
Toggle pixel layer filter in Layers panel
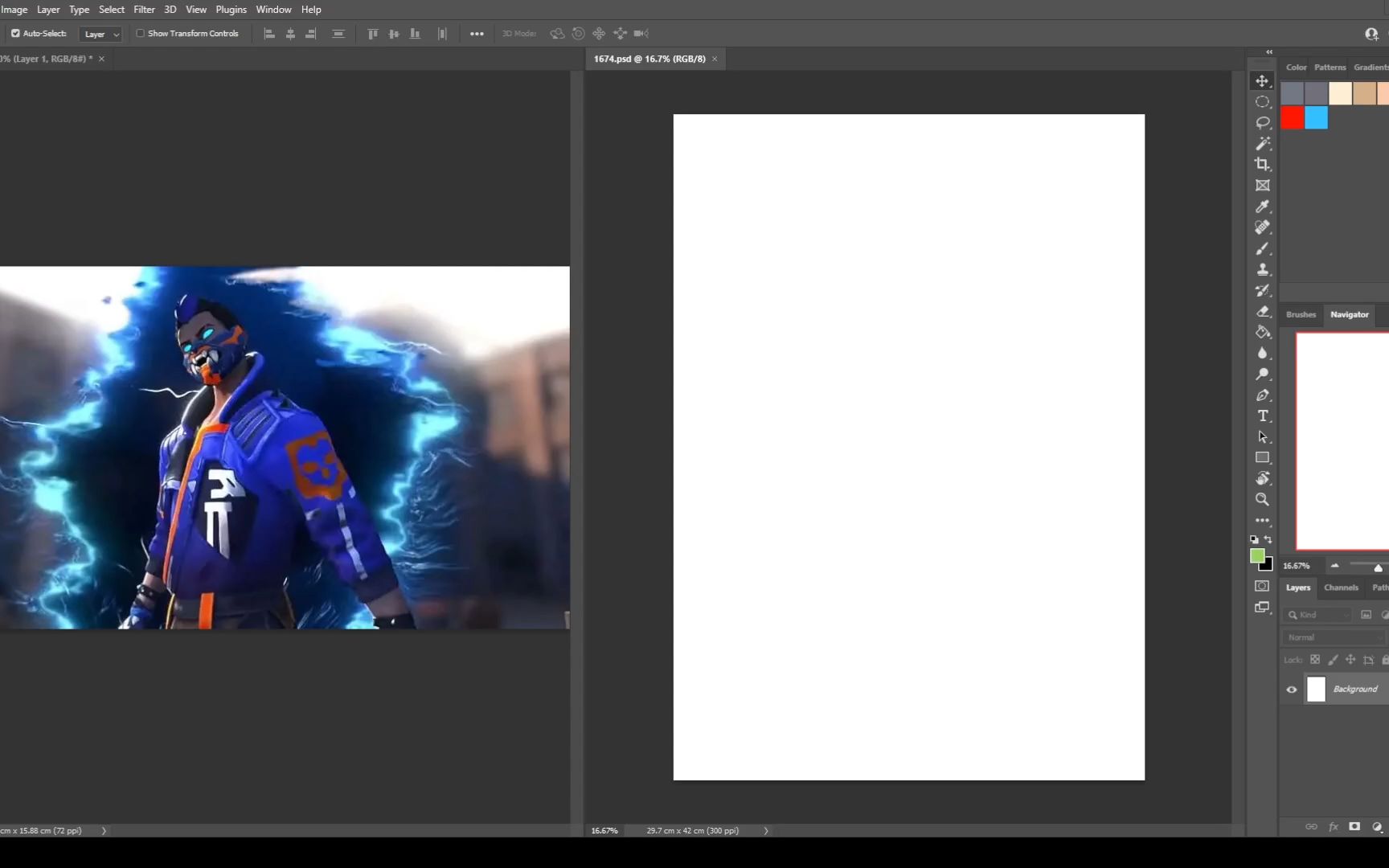coord(1366,615)
